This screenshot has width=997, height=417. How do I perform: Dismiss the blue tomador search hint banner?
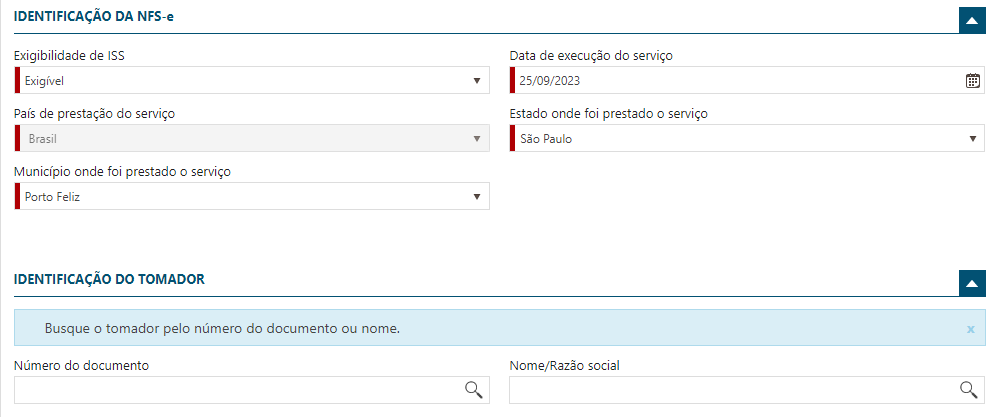point(970,329)
